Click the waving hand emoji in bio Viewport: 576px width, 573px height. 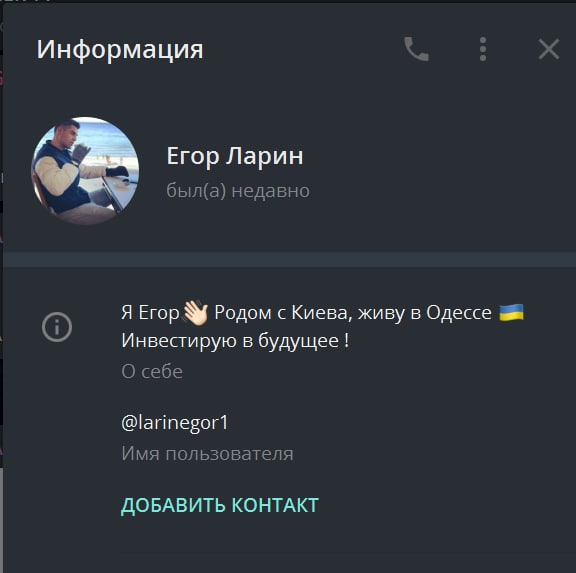[195, 313]
